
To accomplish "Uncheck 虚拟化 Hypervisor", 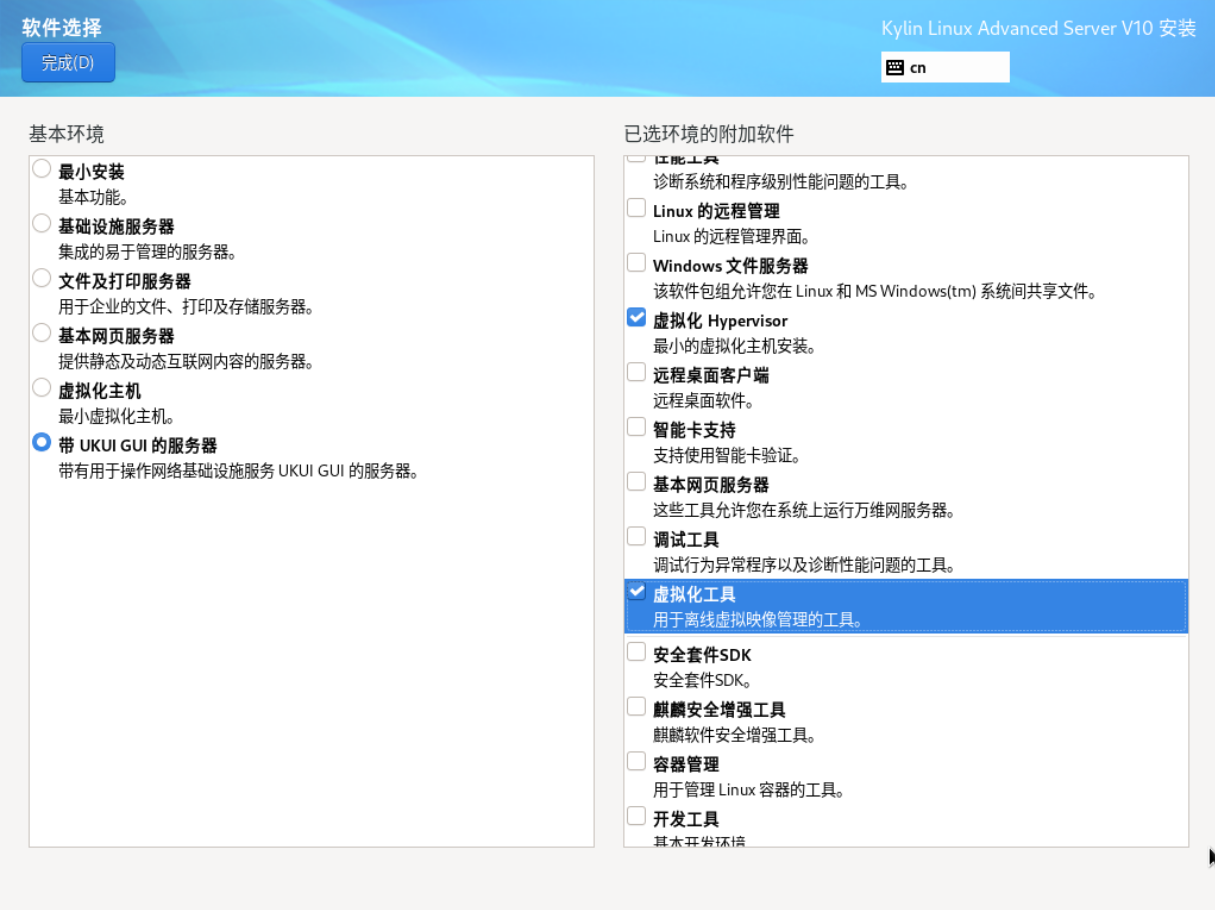I will click(x=636, y=318).
